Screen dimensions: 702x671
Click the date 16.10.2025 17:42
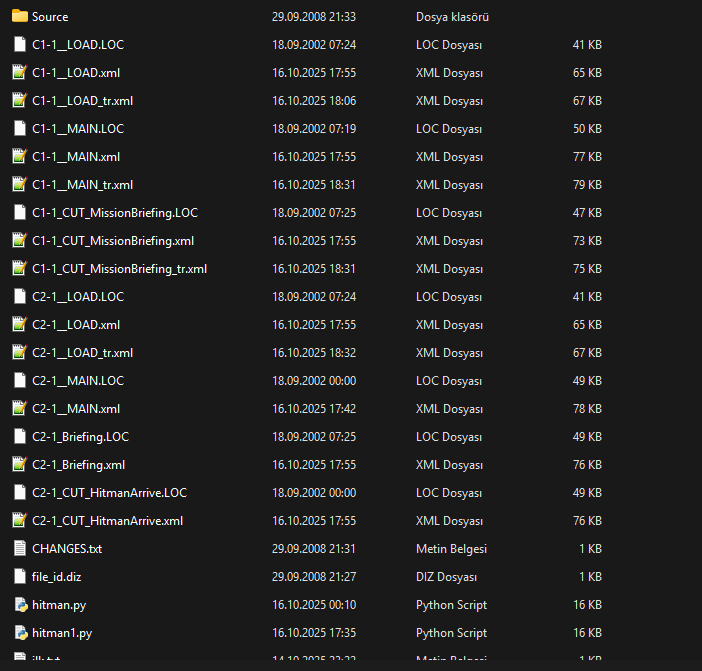(314, 409)
